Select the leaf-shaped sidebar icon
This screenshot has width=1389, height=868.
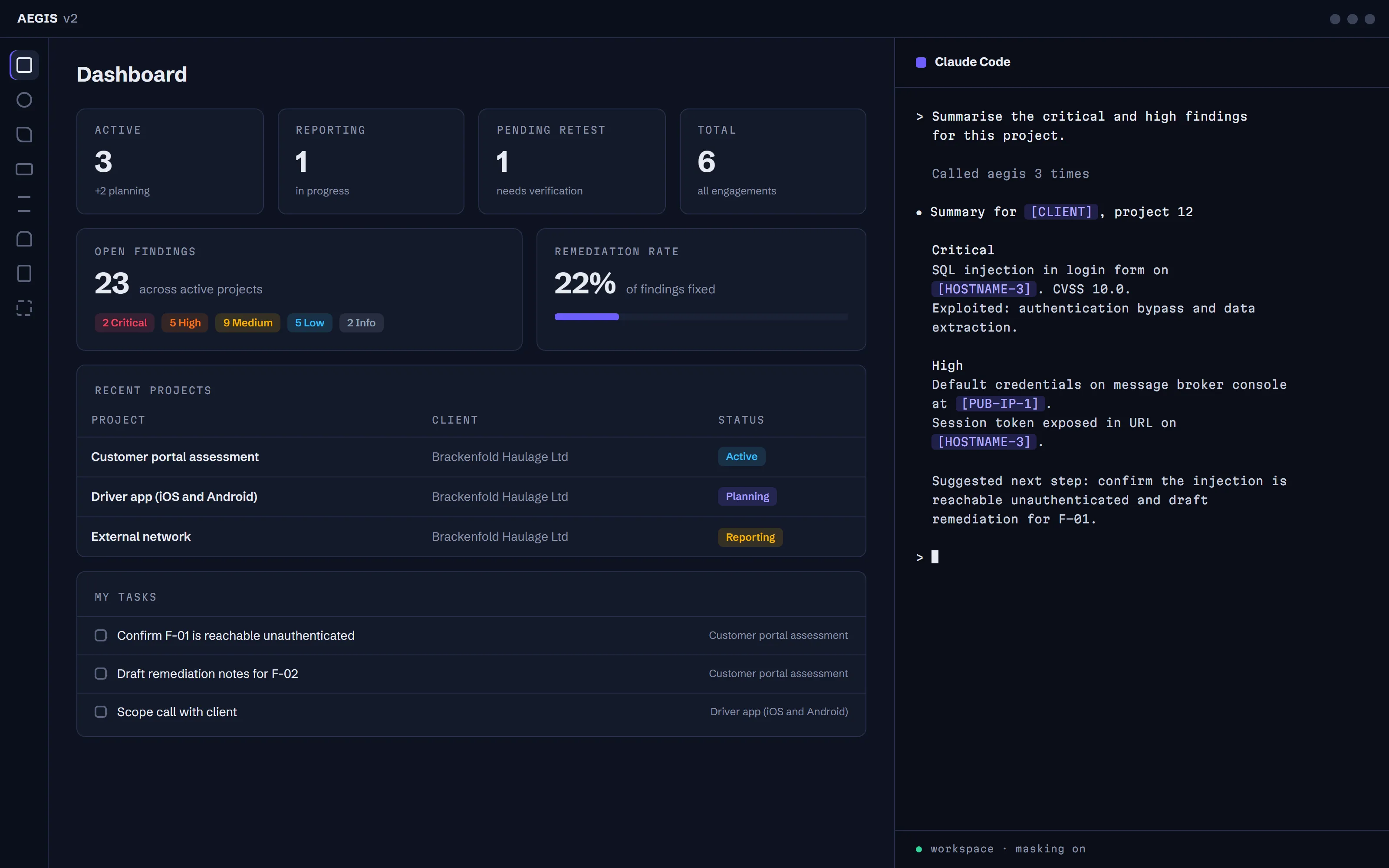[24, 135]
